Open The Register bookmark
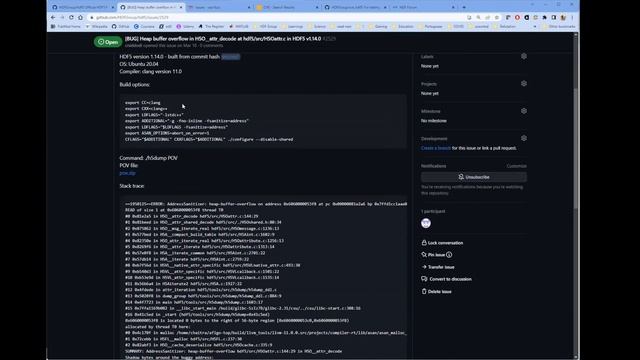This screenshot has width=640, height=360. pyautogui.click(x=211, y=27)
